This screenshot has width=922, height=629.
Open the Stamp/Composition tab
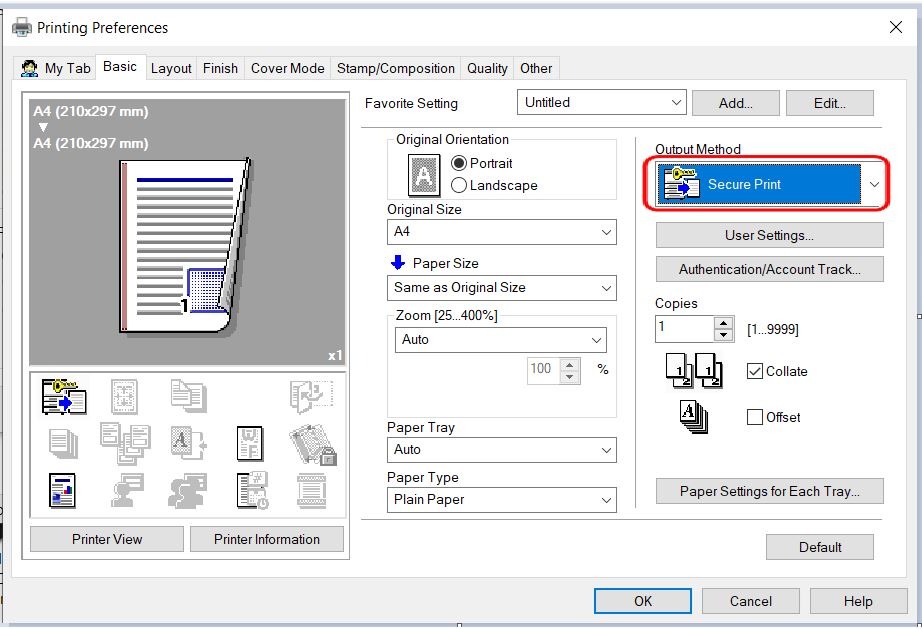tap(396, 68)
